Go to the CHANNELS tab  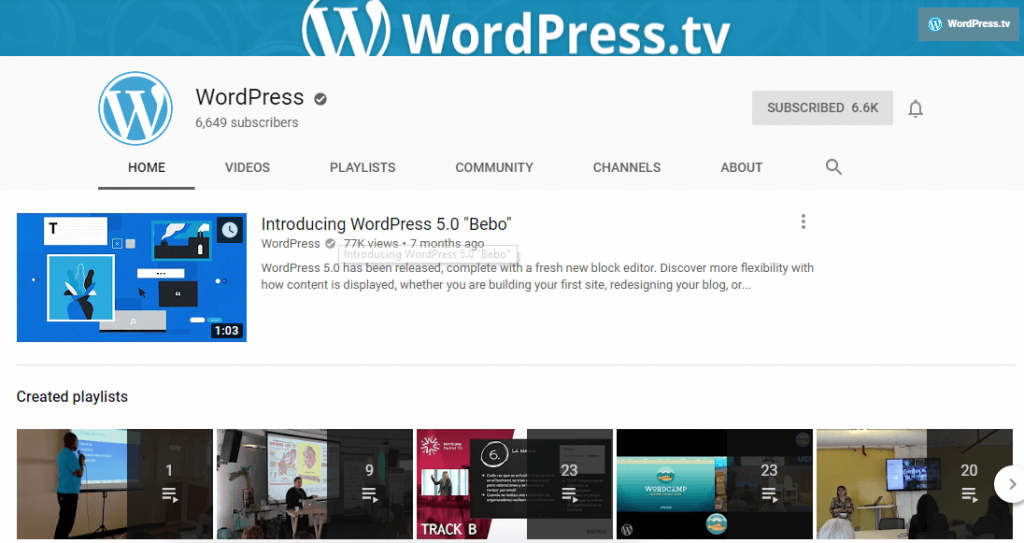point(627,168)
